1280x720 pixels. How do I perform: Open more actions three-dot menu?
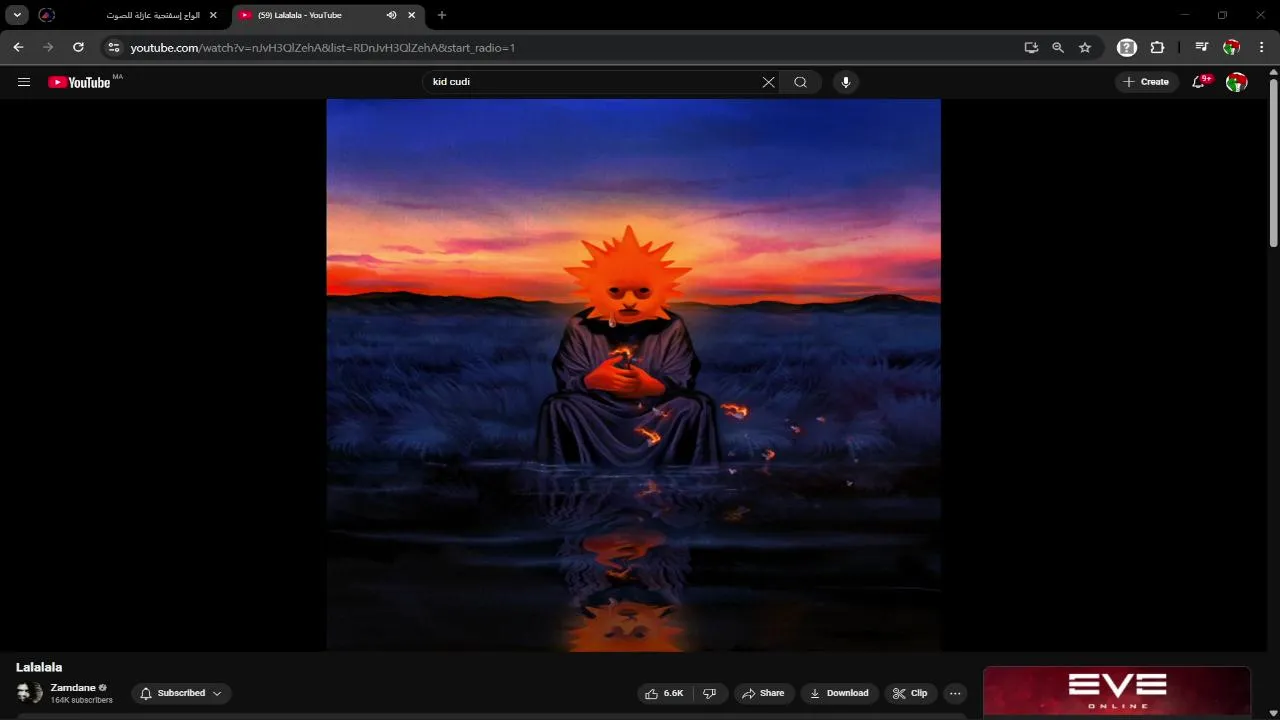pos(955,693)
